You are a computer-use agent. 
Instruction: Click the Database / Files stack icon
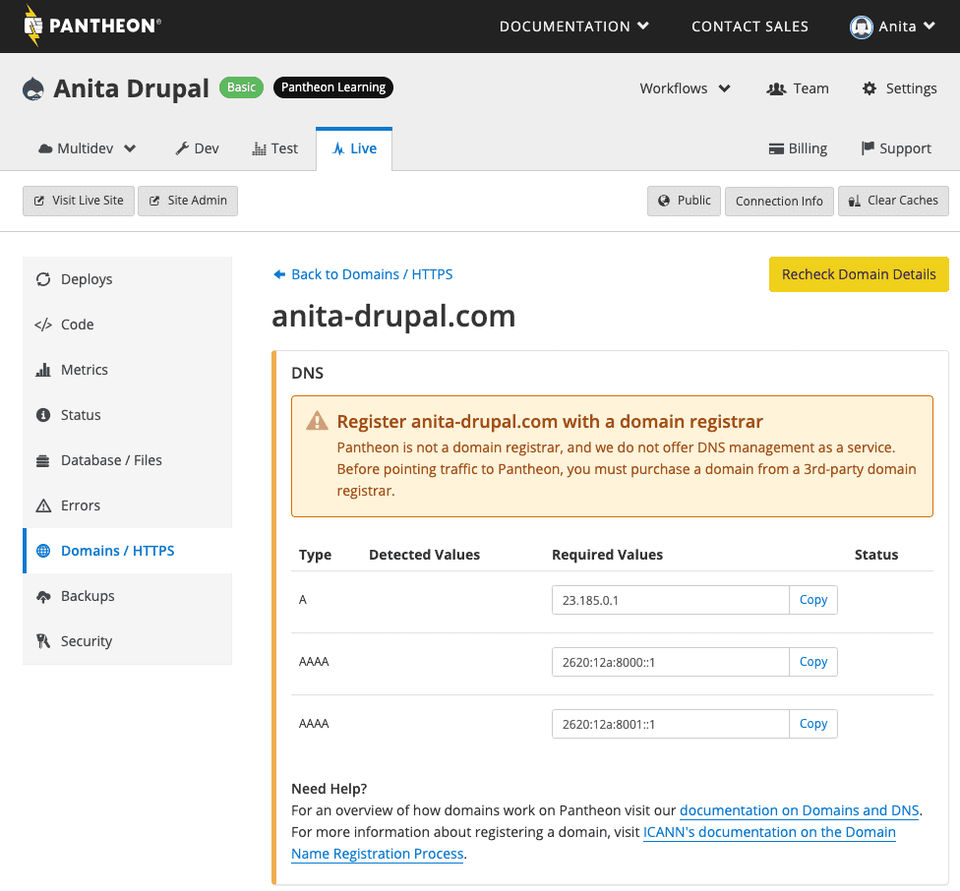tap(43, 461)
